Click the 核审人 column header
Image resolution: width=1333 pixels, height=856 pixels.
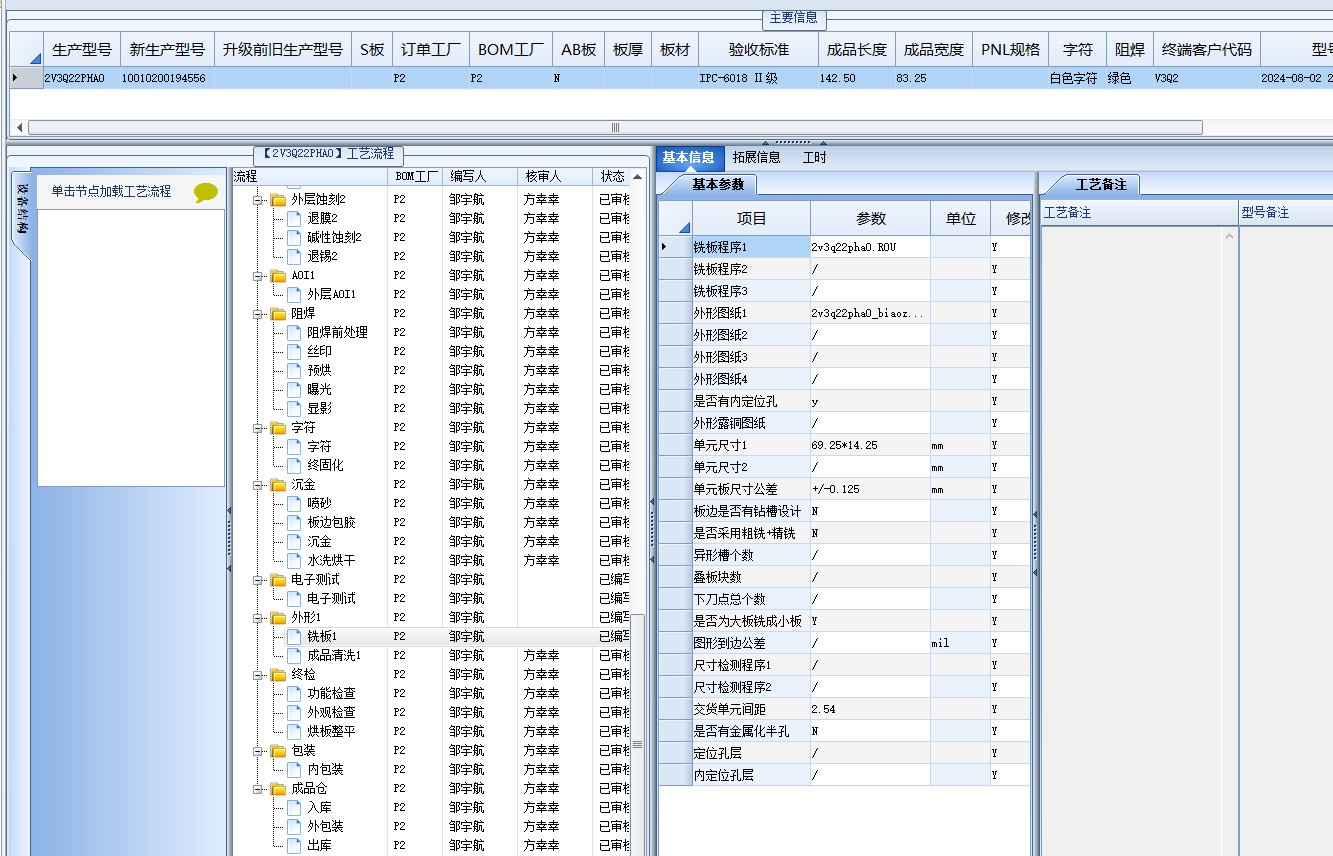pyautogui.click(x=555, y=176)
